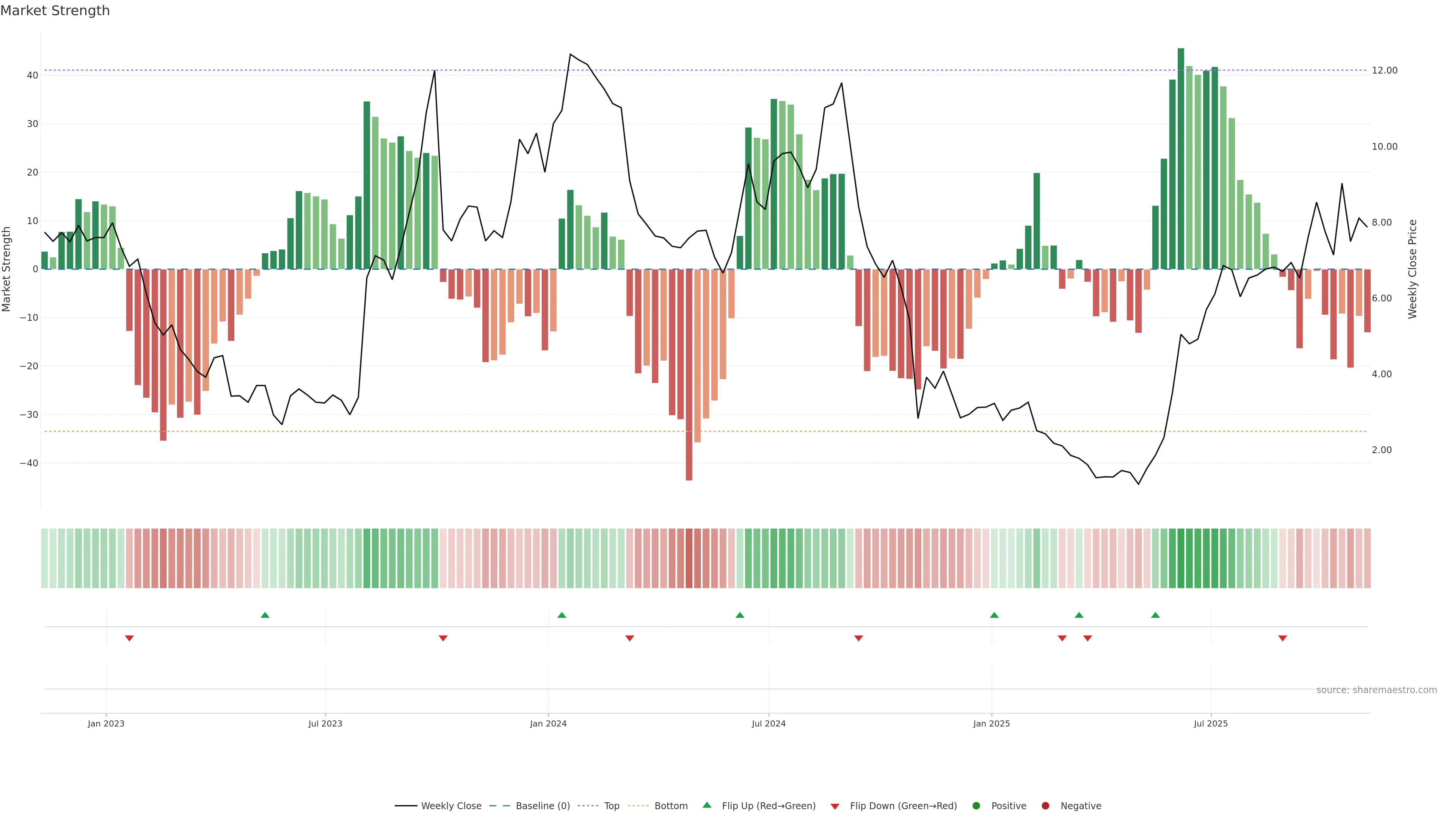This screenshot has height=819, width=1456.
Task: Click the red Negative circle legend icon
Action: pyautogui.click(x=1045, y=806)
